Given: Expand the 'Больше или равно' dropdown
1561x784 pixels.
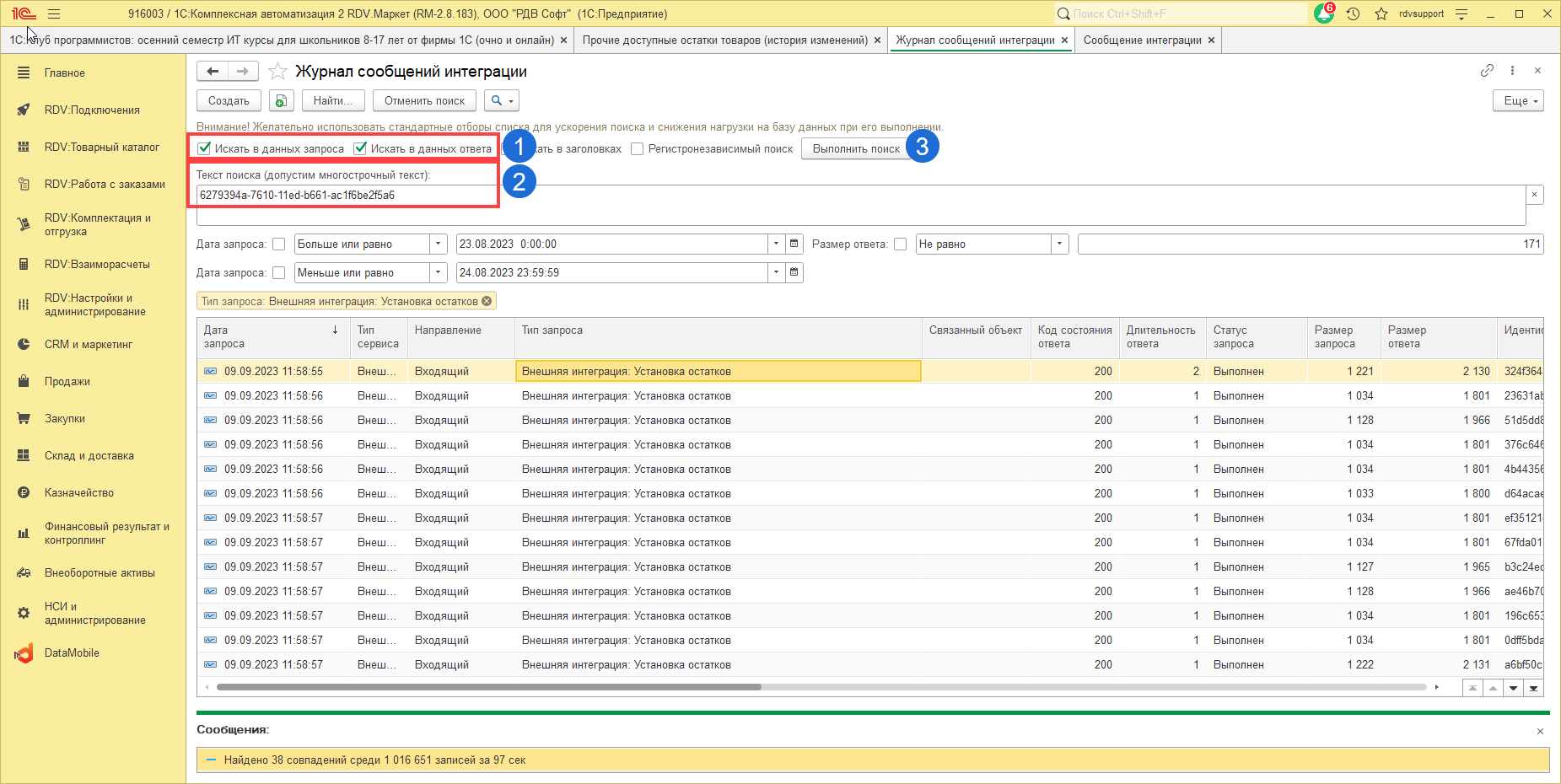Looking at the screenshot, I should [439, 244].
